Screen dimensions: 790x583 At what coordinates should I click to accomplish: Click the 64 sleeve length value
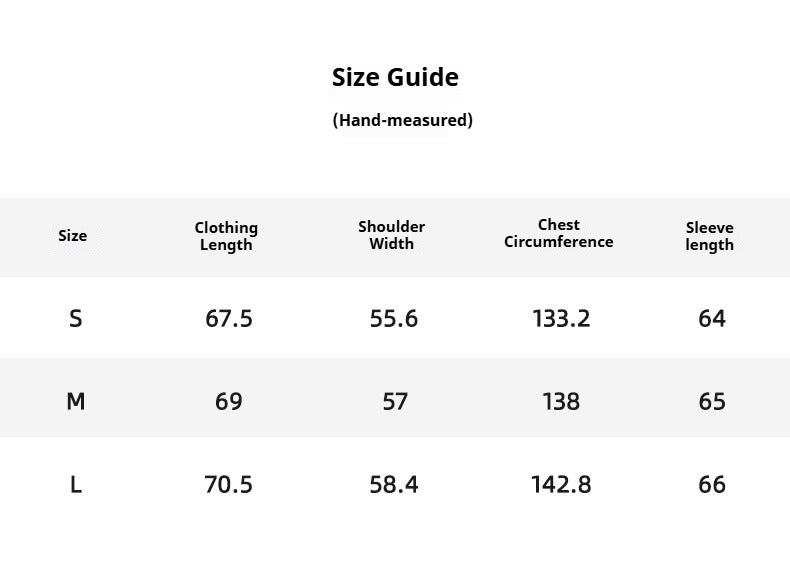click(712, 318)
